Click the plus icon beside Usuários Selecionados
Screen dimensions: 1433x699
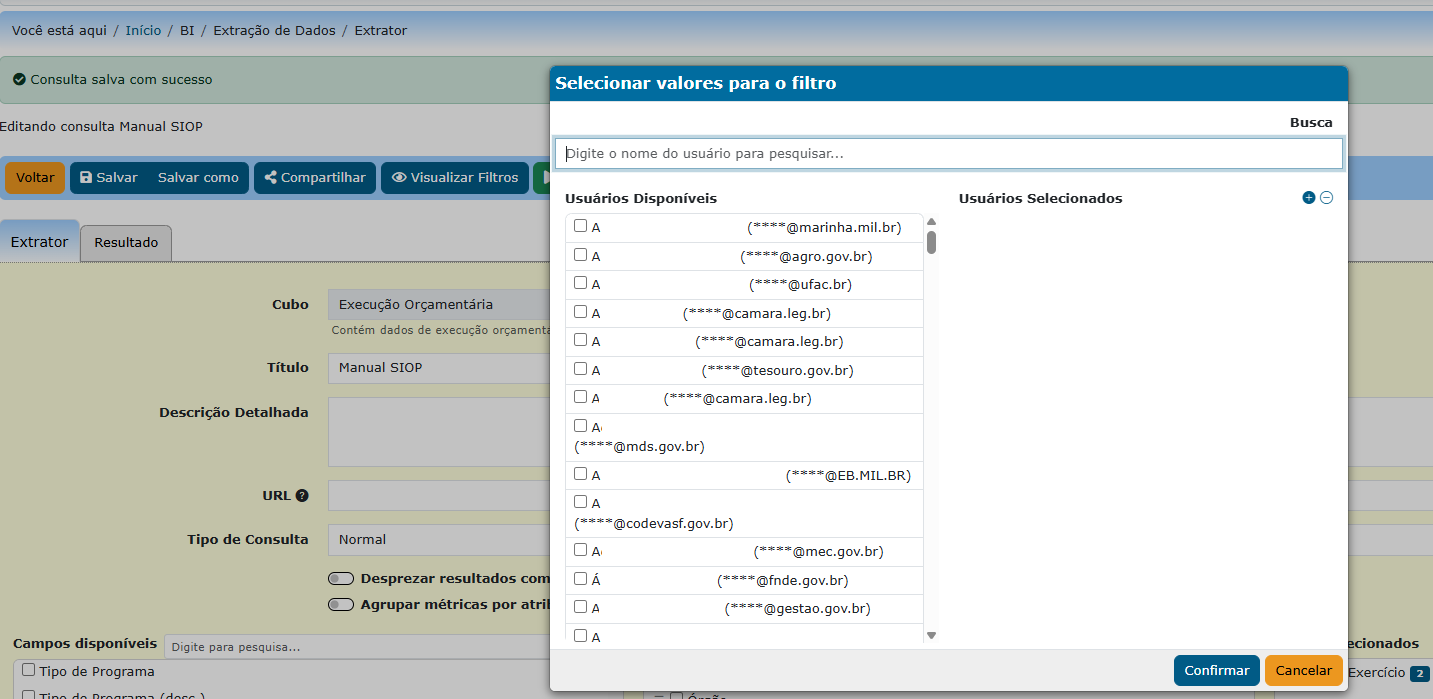[x=1308, y=198]
